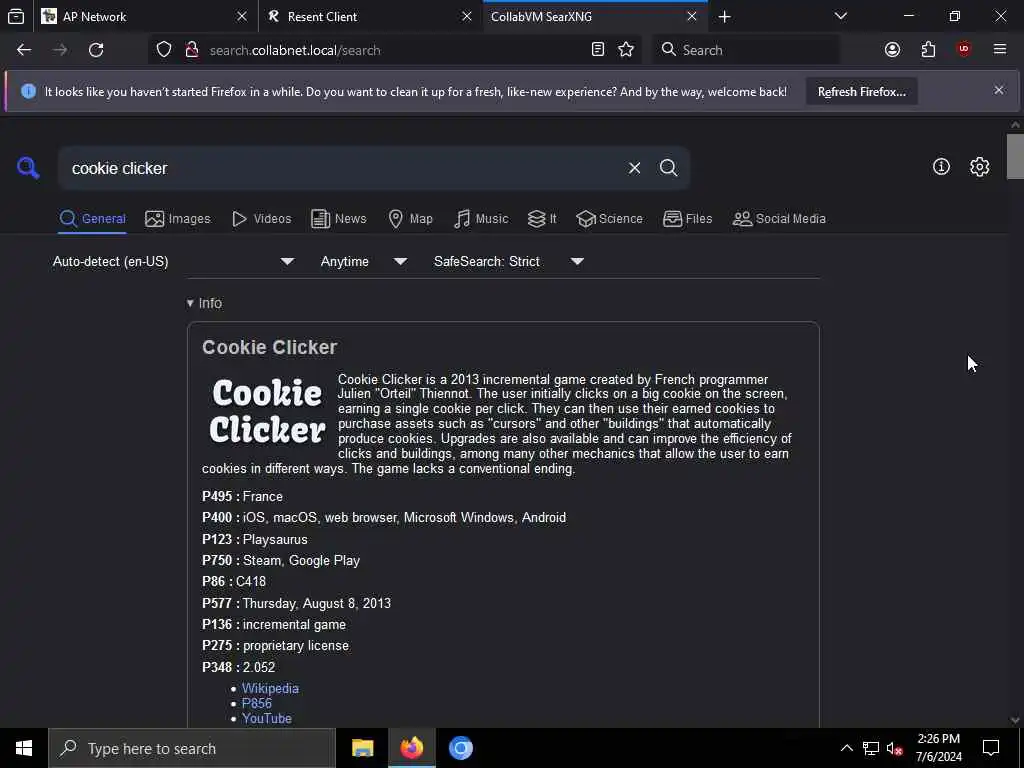Collapse the Info section
1024x768 pixels.
(x=204, y=303)
